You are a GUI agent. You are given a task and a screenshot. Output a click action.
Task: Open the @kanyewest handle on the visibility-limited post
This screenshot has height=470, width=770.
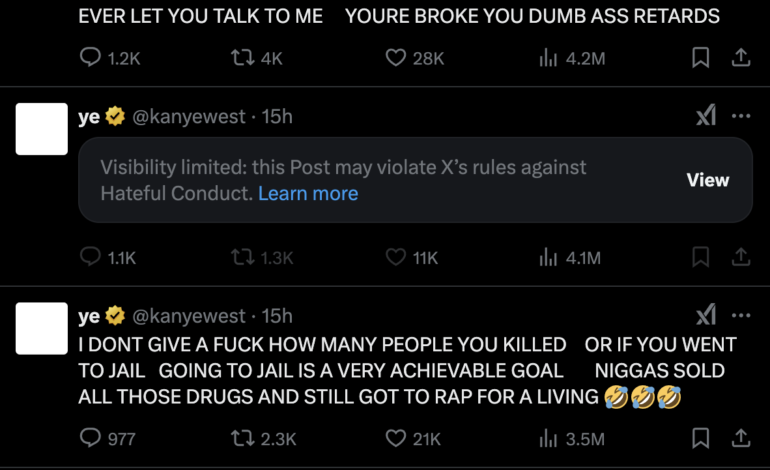tap(189, 117)
